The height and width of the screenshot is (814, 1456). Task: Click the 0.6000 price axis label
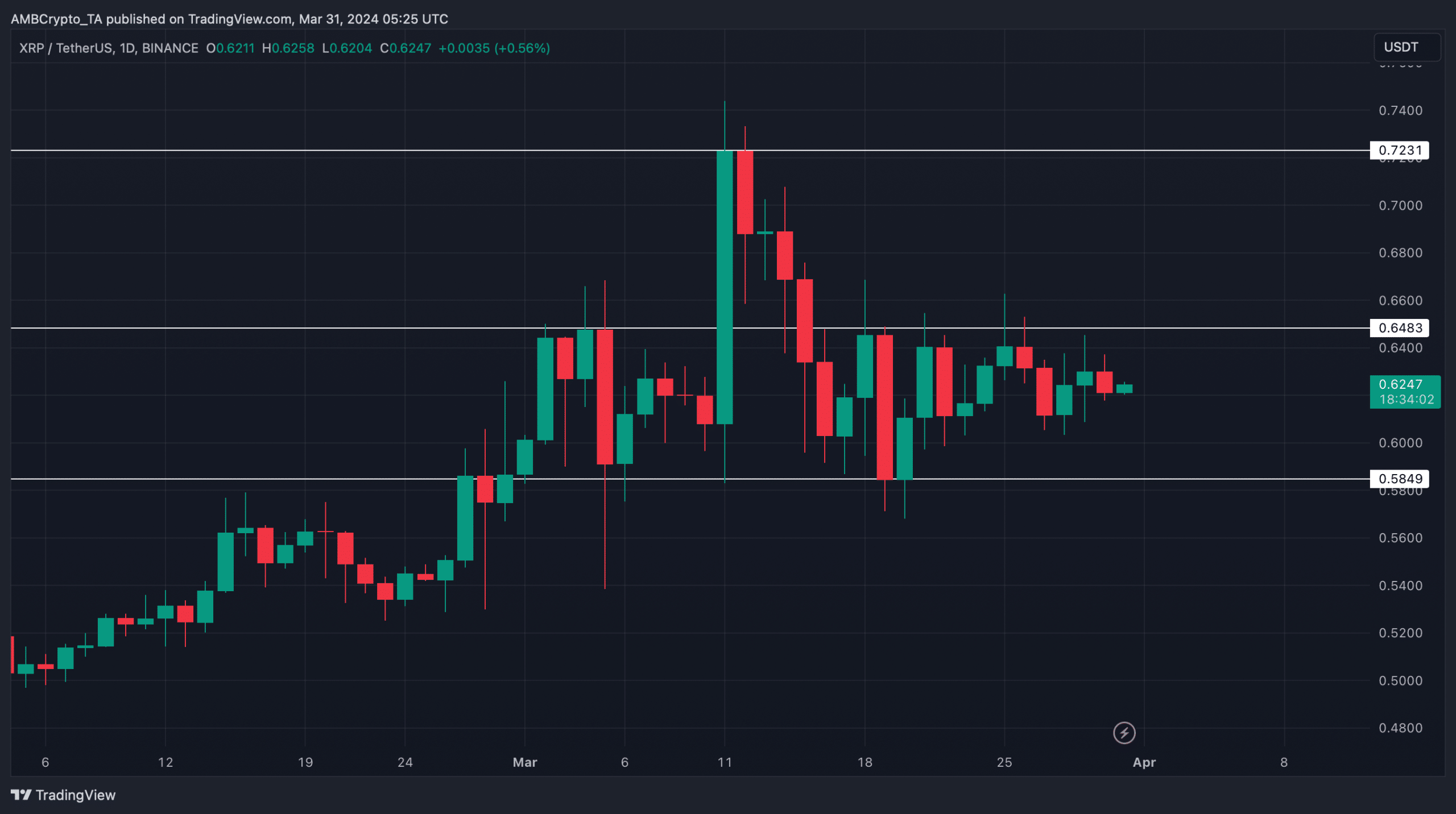1400,443
